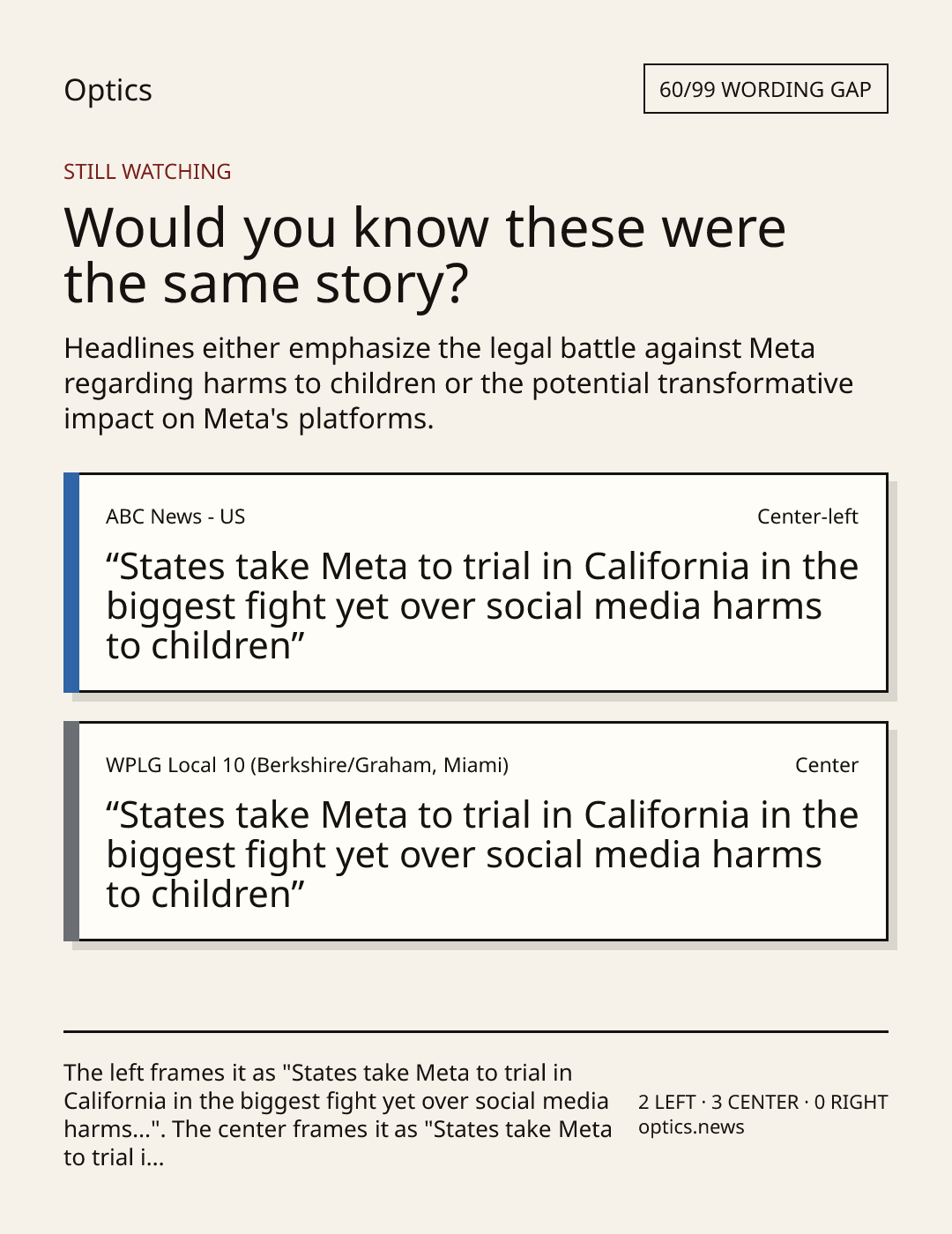Click the WPLG quoted headline text
Image resolution: width=952 pixels, height=1234 pixels.
point(482,855)
